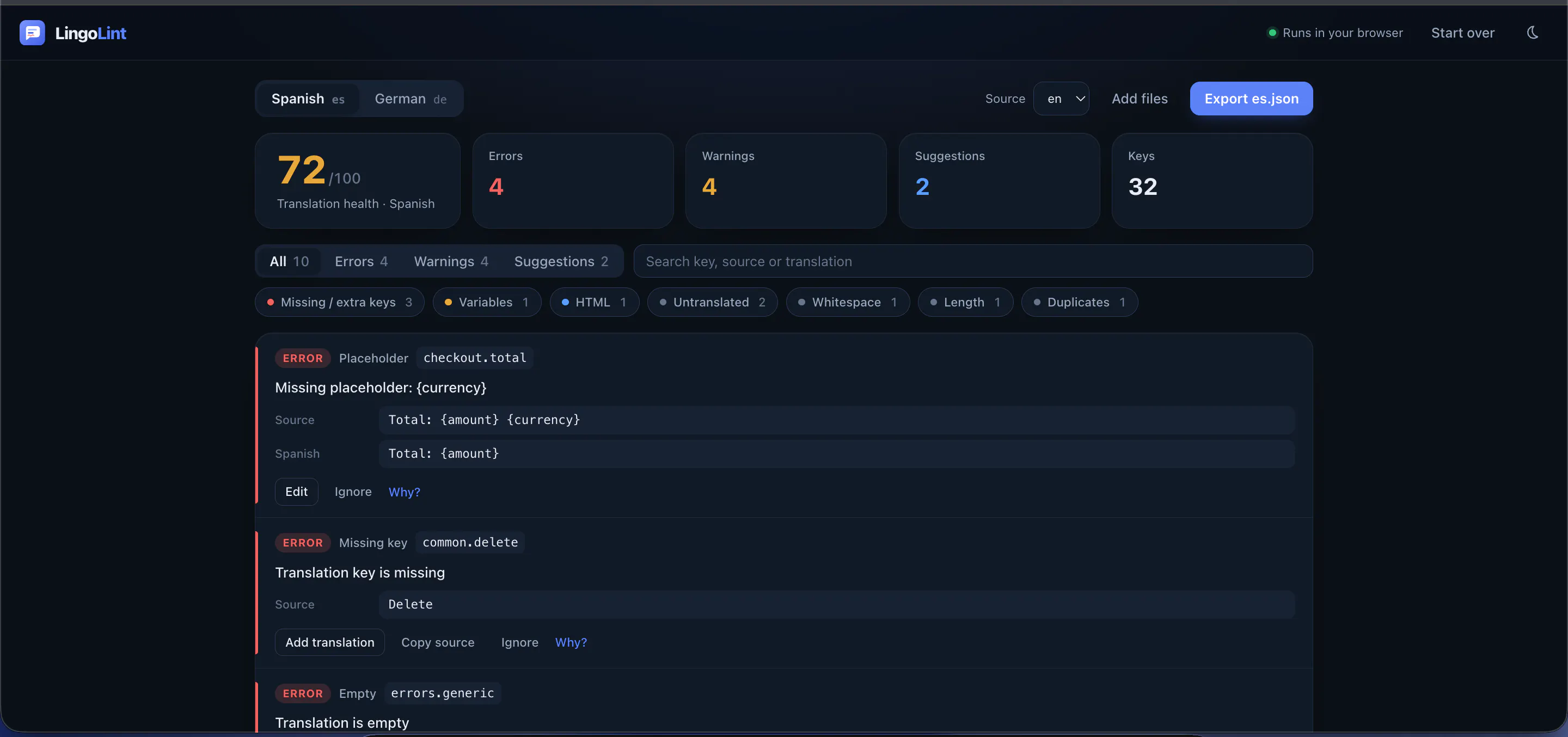Select the Suggestions filter tab
1568x737 pixels.
(561, 261)
